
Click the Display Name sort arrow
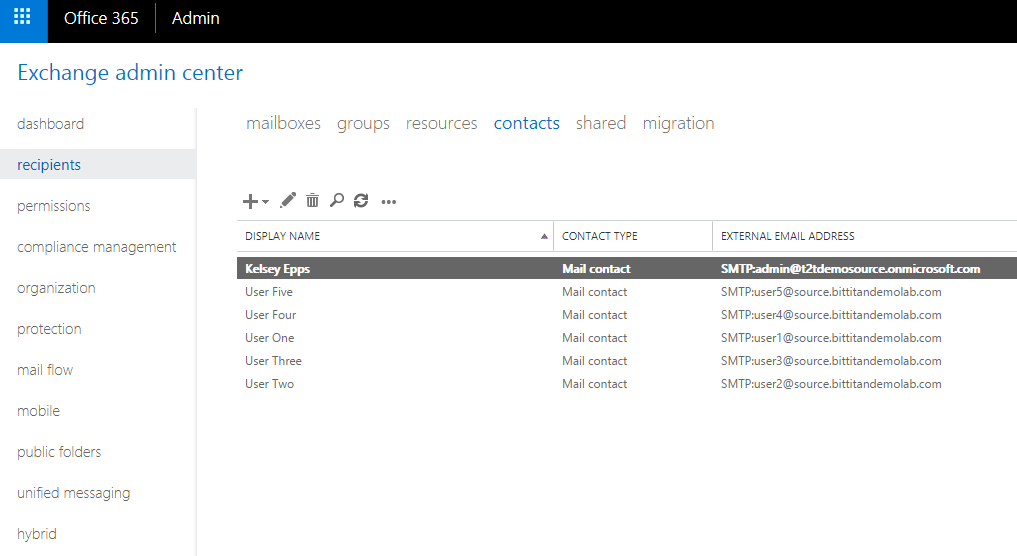point(544,236)
